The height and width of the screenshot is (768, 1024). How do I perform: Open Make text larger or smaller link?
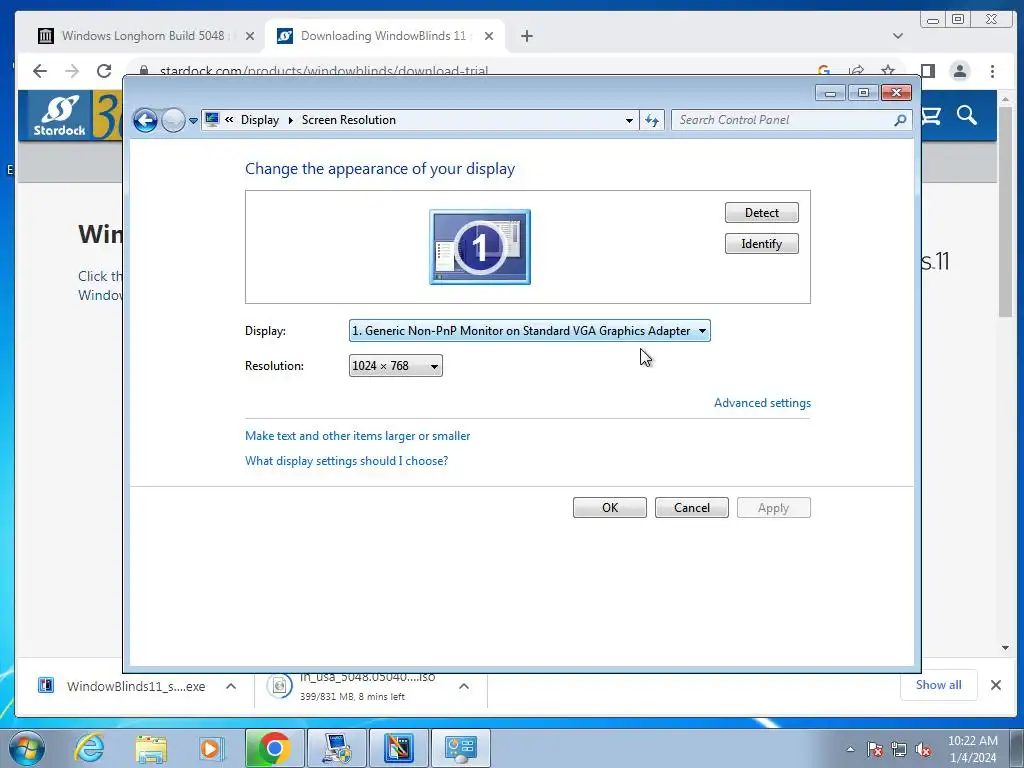[357, 436]
